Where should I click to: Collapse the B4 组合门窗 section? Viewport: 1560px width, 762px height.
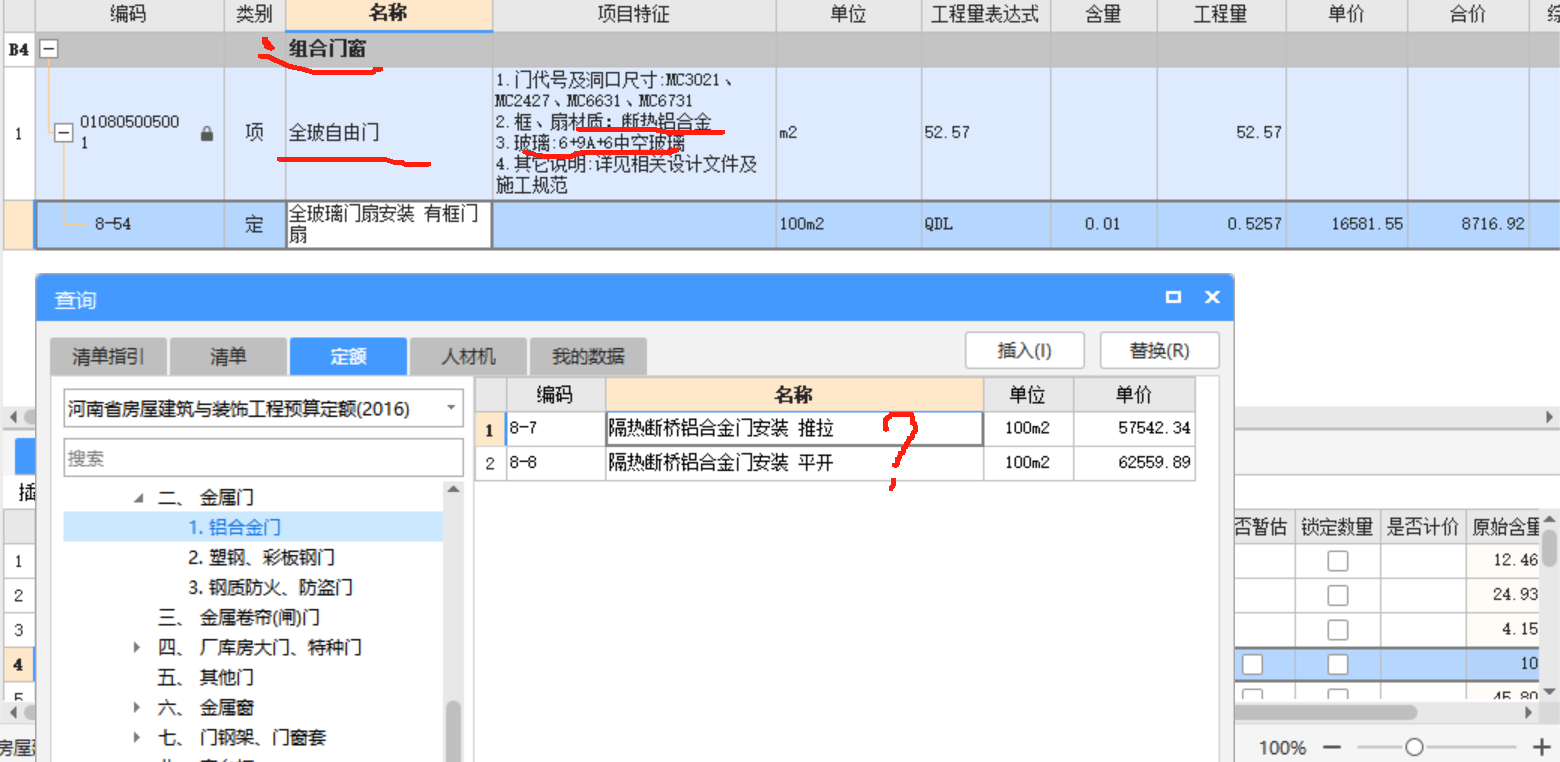pos(48,48)
